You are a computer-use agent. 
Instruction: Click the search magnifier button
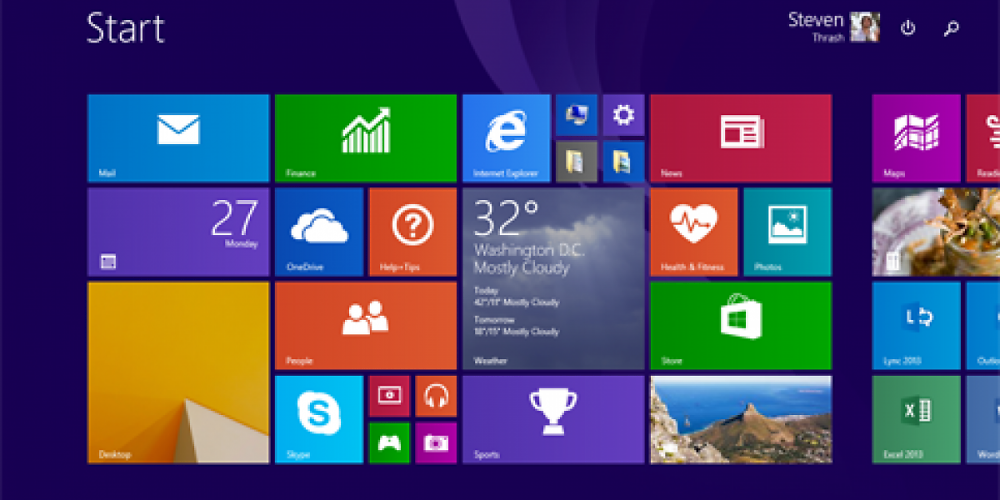pos(951,28)
